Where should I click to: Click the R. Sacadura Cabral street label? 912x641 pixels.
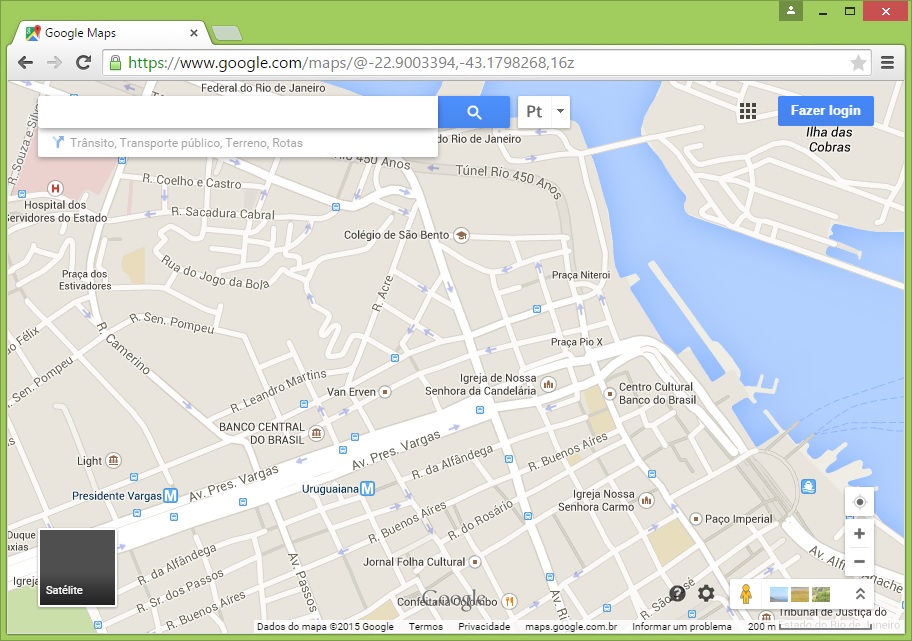[x=223, y=213]
